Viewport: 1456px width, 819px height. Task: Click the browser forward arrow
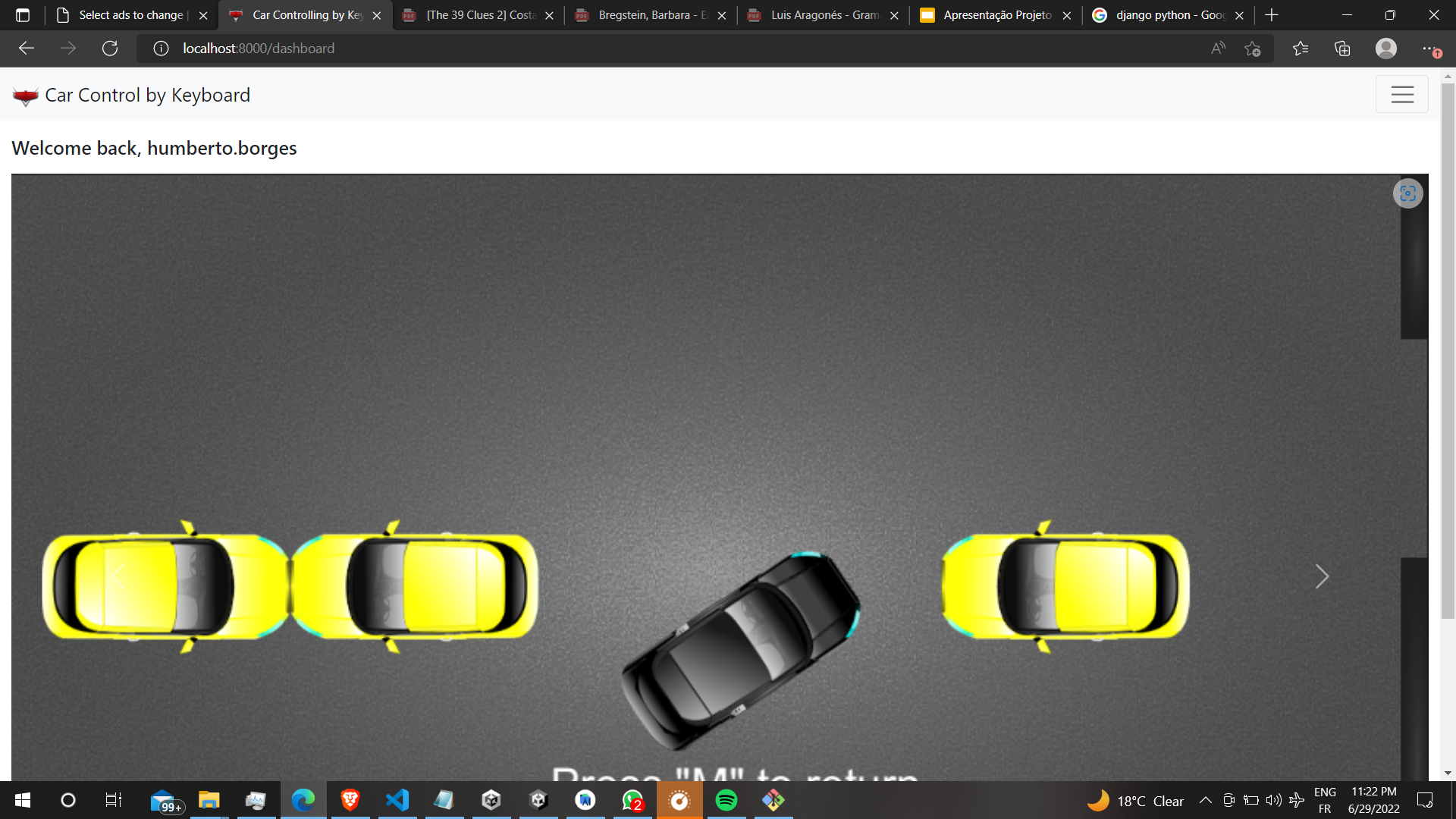tap(68, 49)
